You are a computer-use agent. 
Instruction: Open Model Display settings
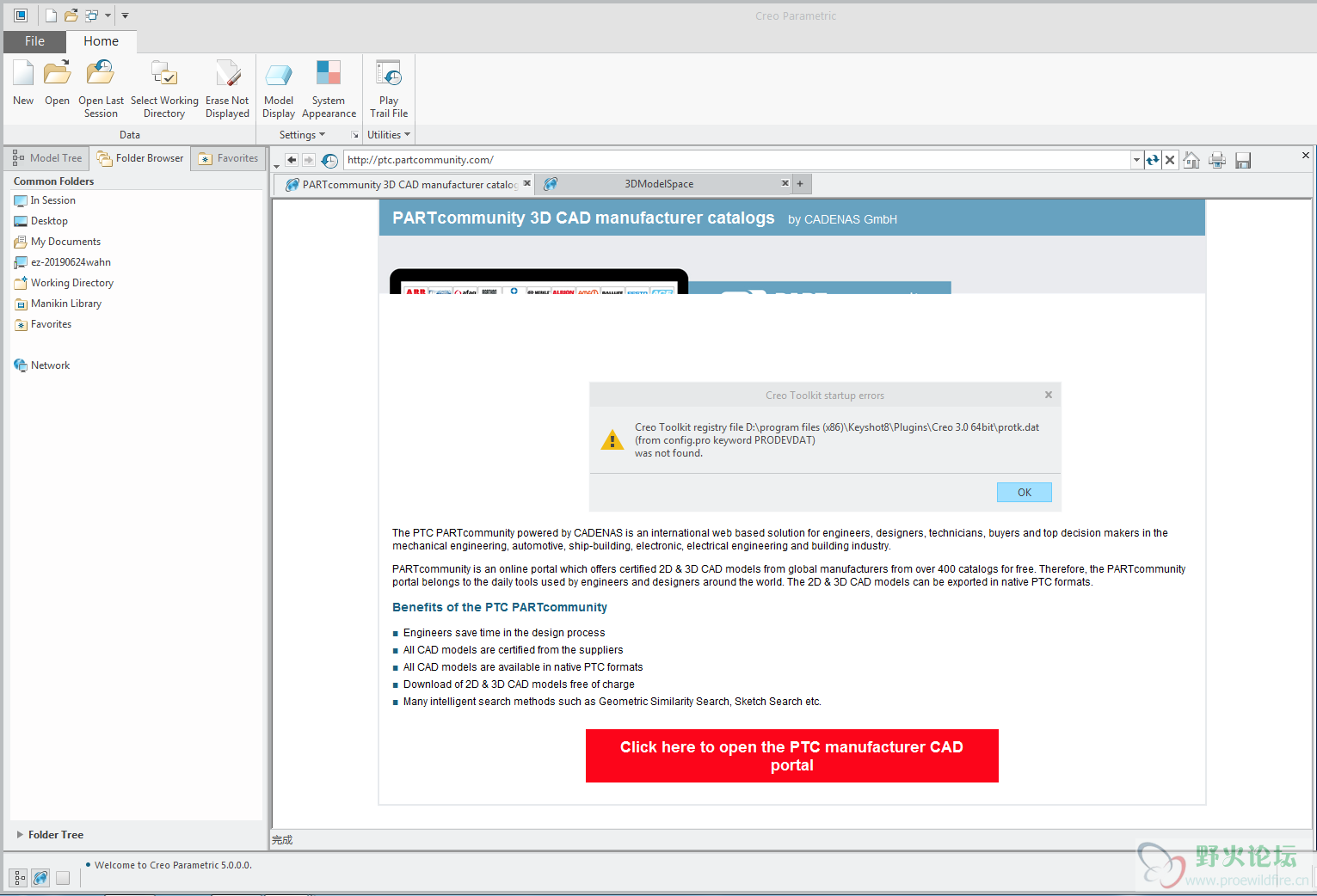[279, 89]
